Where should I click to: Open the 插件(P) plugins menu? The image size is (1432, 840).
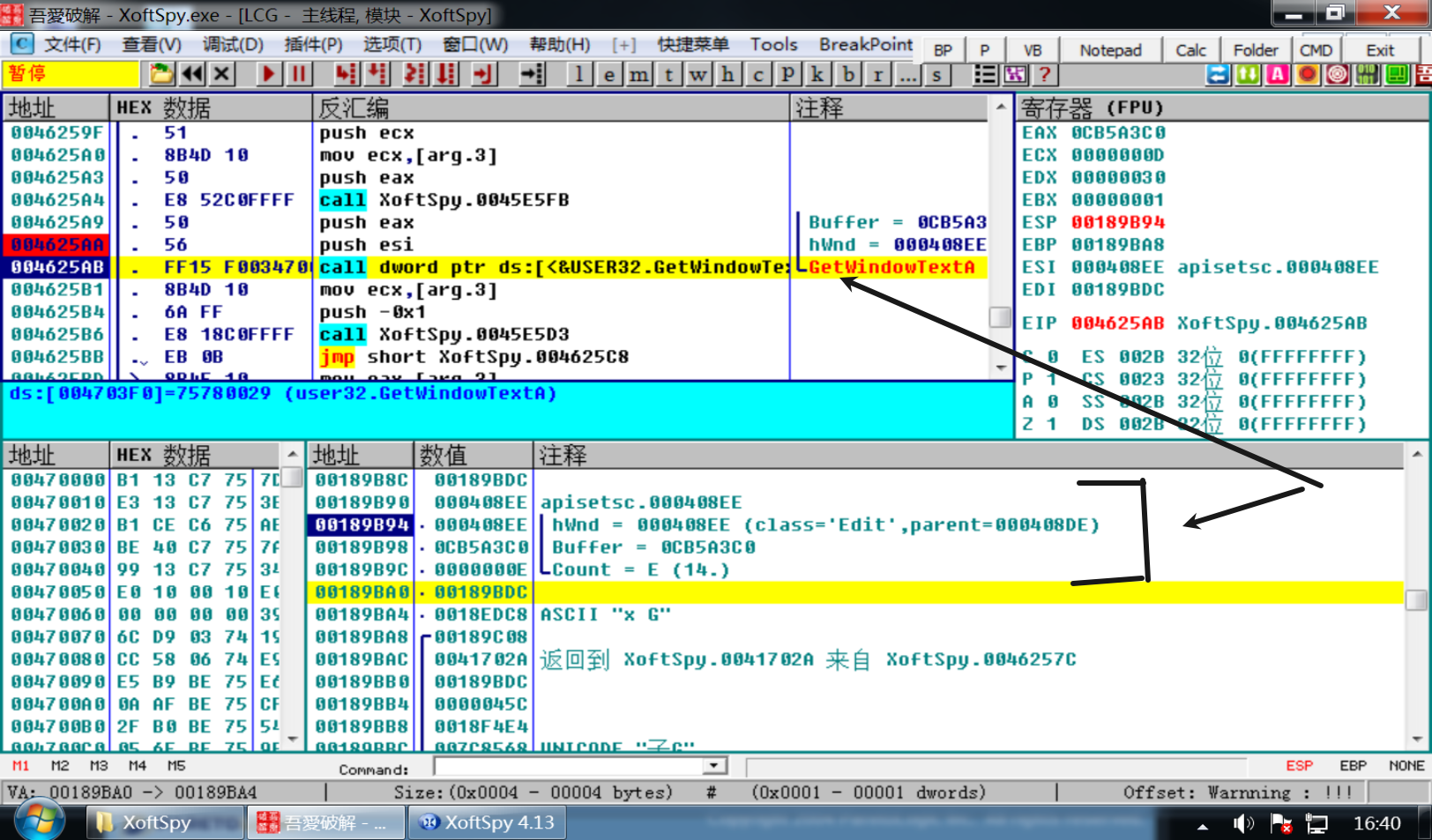click(313, 45)
